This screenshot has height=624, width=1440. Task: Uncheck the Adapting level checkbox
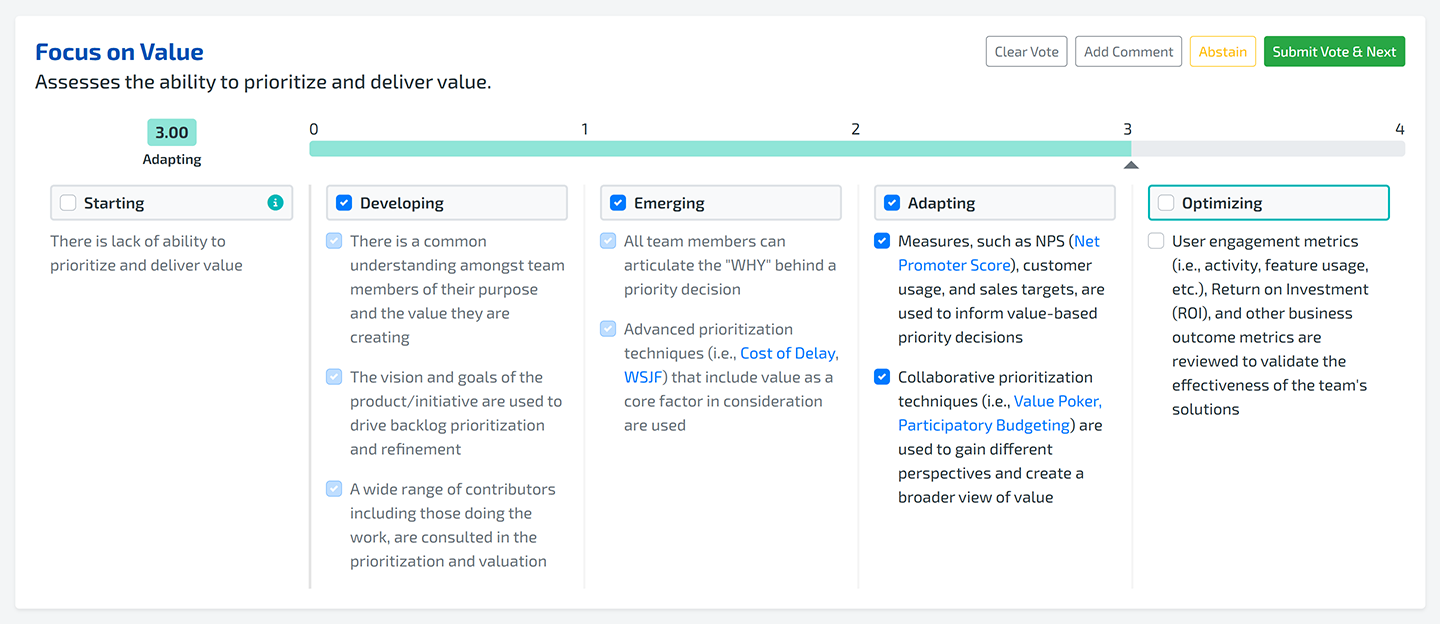click(x=892, y=203)
